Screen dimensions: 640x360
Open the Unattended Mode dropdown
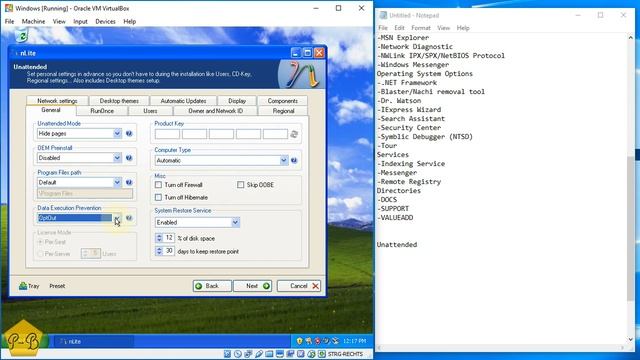[x=117, y=133]
